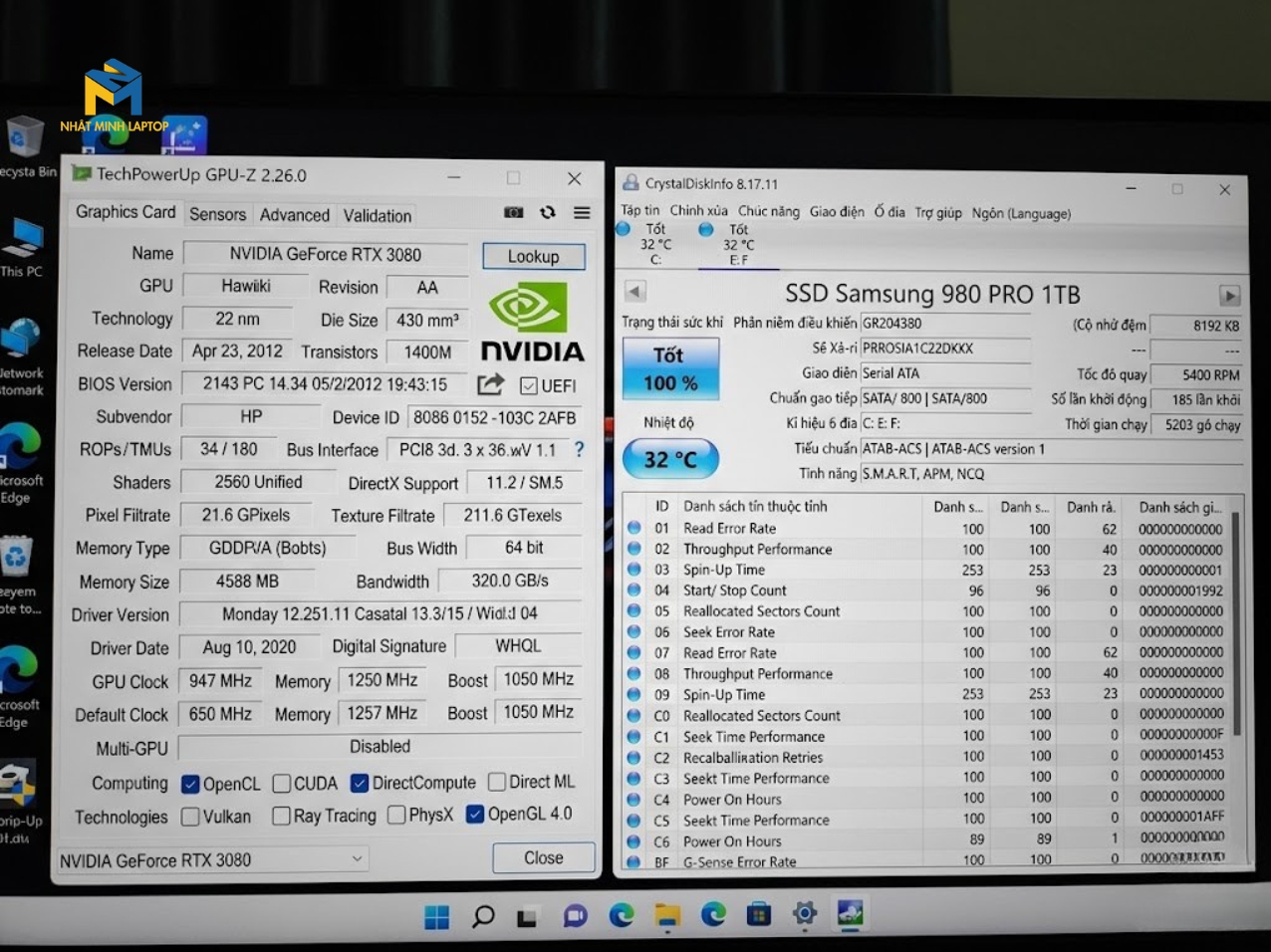
Task: Toggle the Ray Tracing checkbox
Action: click(281, 816)
